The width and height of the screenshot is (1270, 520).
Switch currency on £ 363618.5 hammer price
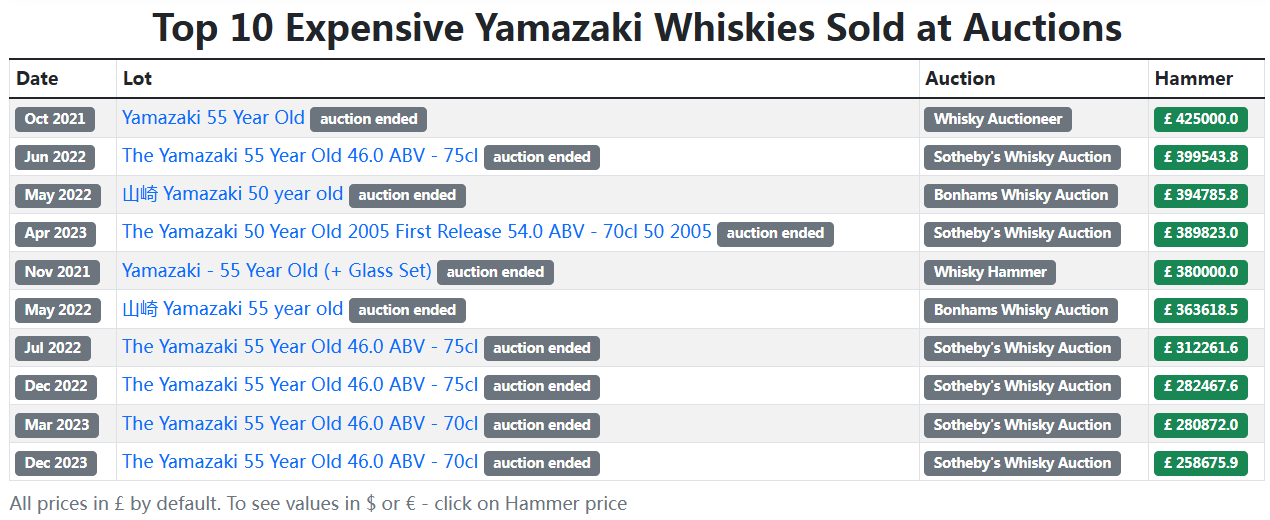pos(1200,310)
